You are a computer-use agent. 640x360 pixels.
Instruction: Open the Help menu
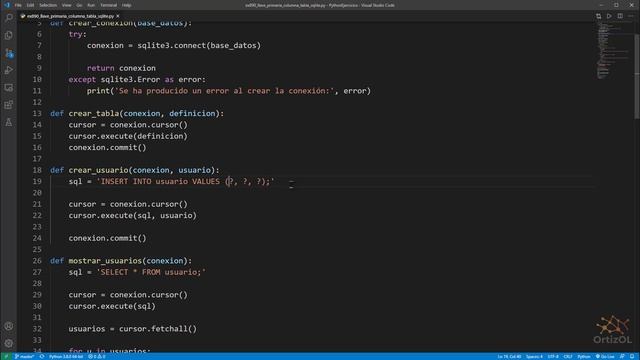coord(127,5)
